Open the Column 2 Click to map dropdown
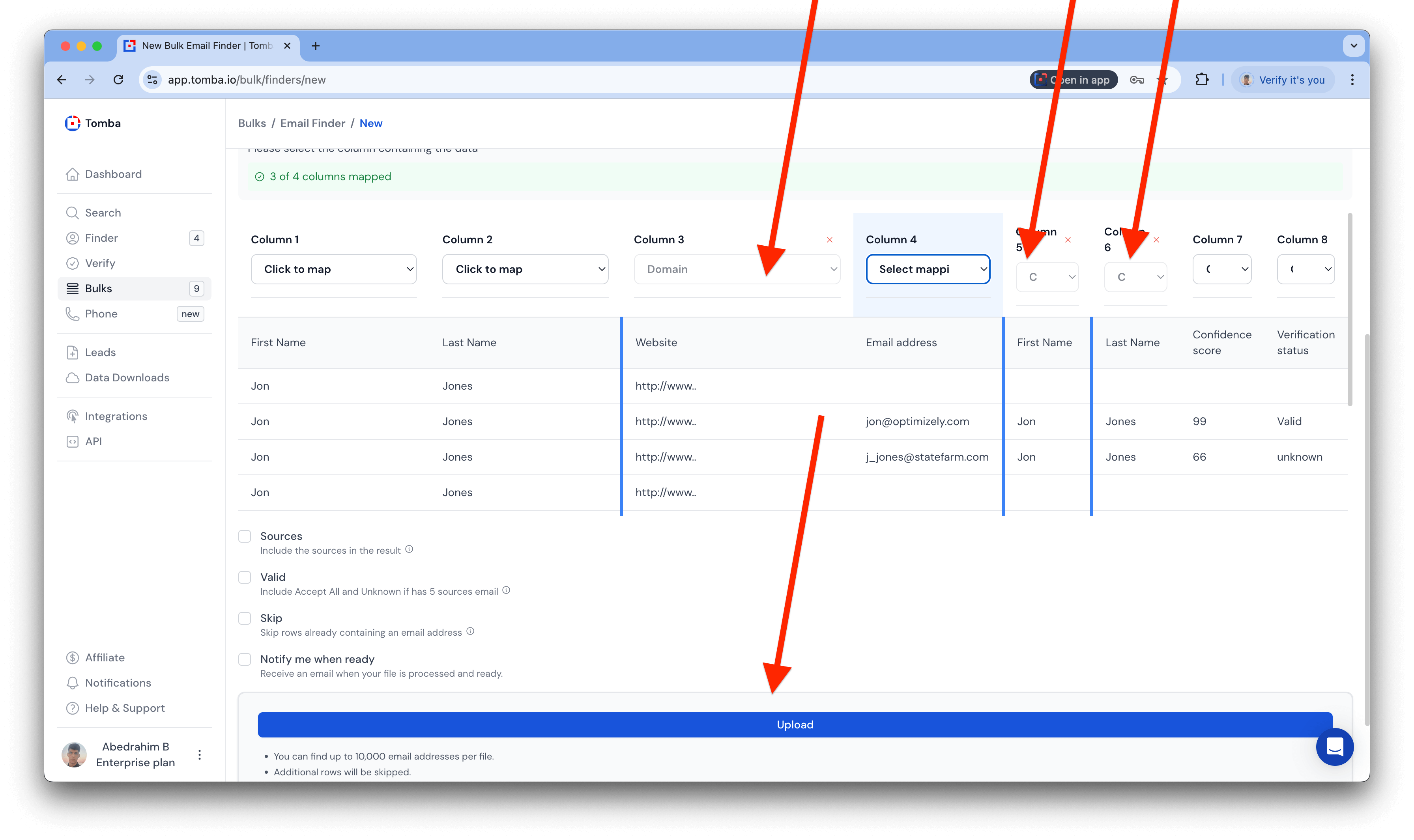Image resolution: width=1414 pixels, height=840 pixels. point(525,269)
